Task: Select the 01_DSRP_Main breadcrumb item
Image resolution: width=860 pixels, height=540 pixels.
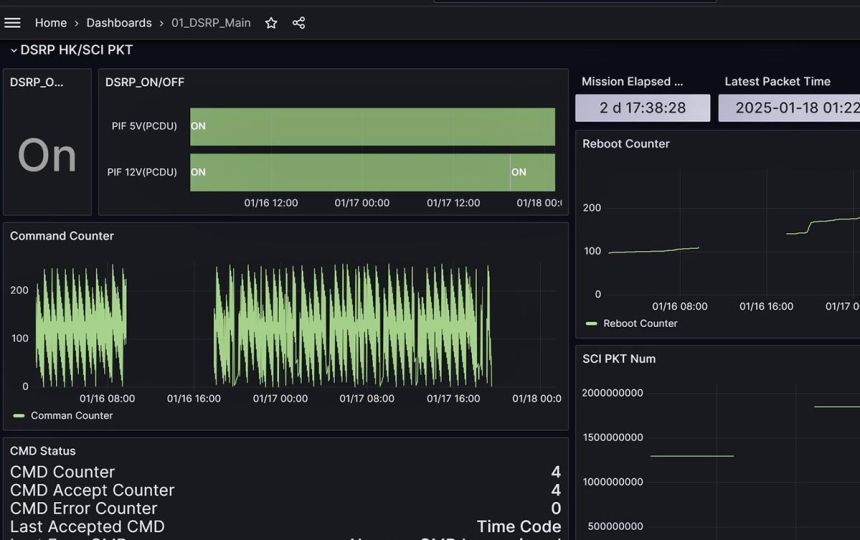Action: 211,23
